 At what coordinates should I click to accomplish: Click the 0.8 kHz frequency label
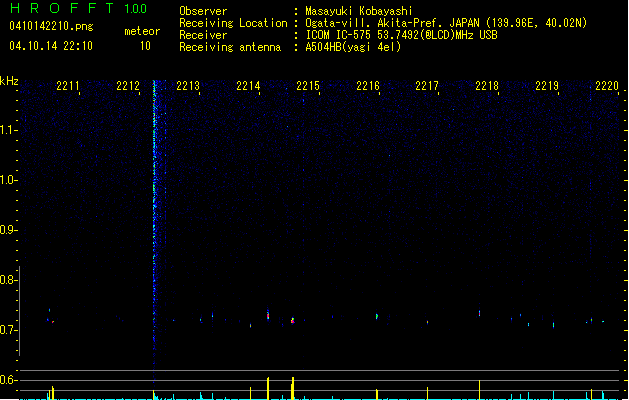pyautogui.click(x=8, y=280)
